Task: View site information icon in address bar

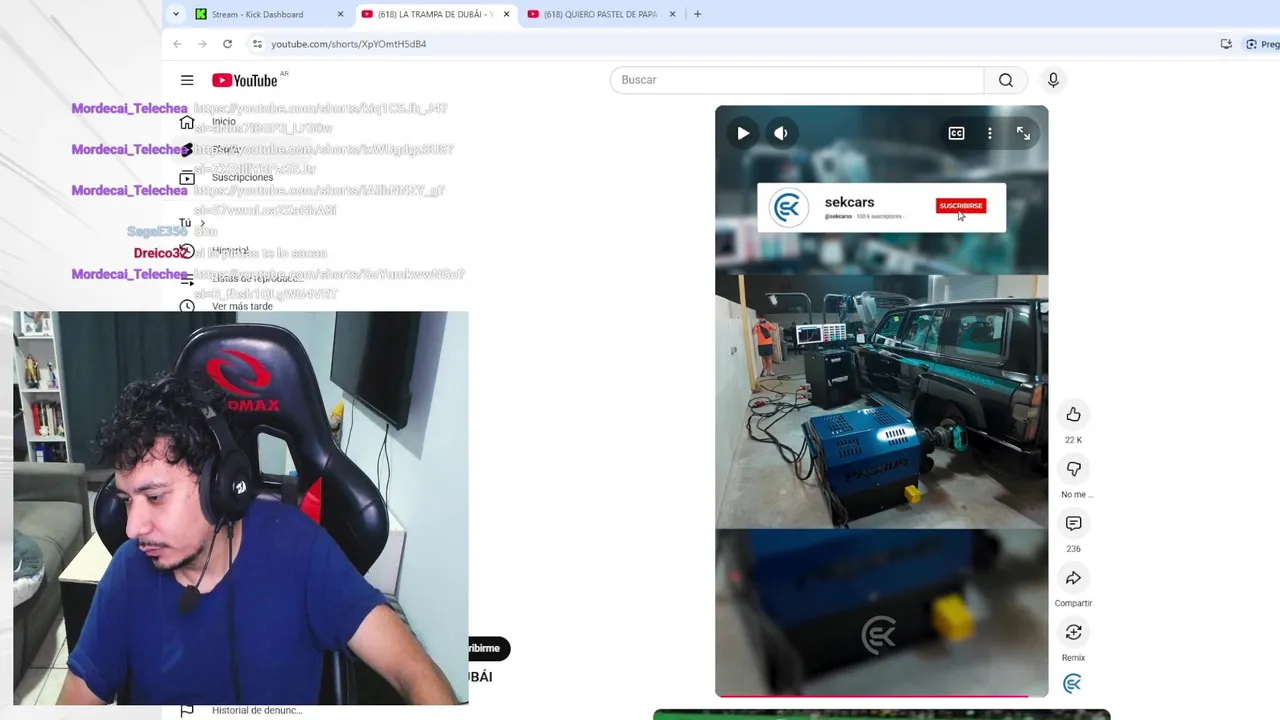Action: (257, 44)
